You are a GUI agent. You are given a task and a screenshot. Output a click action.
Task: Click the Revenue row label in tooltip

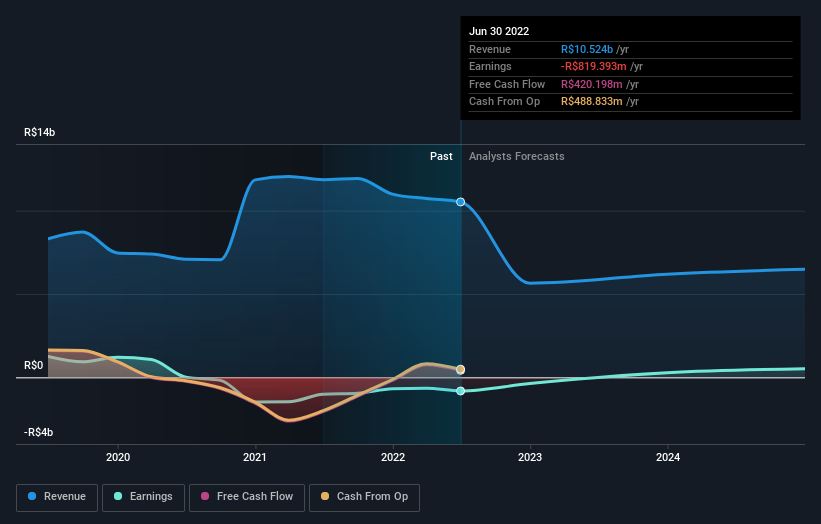tap(490, 49)
